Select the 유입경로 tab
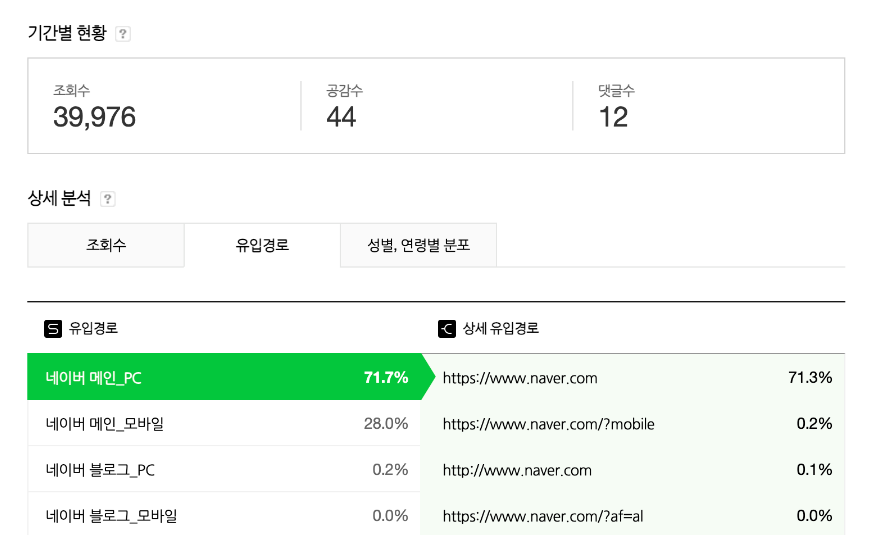 click(262, 245)
